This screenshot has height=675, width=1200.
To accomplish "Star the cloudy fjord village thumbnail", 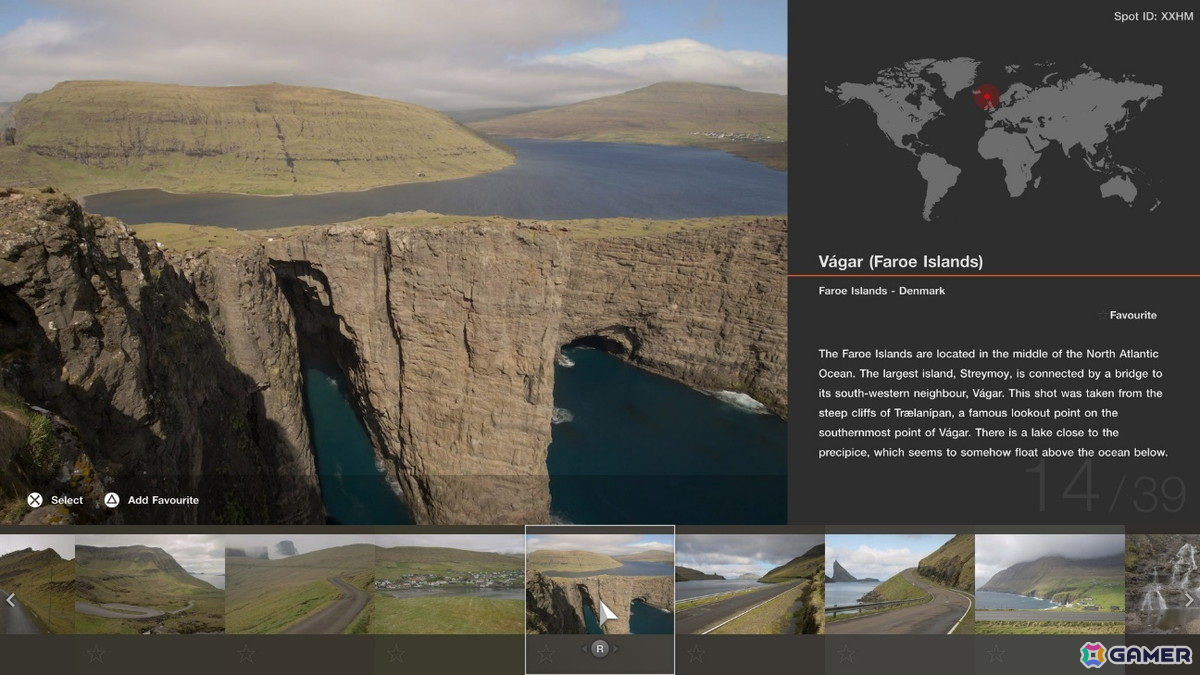I will click(x=996, y=654).
